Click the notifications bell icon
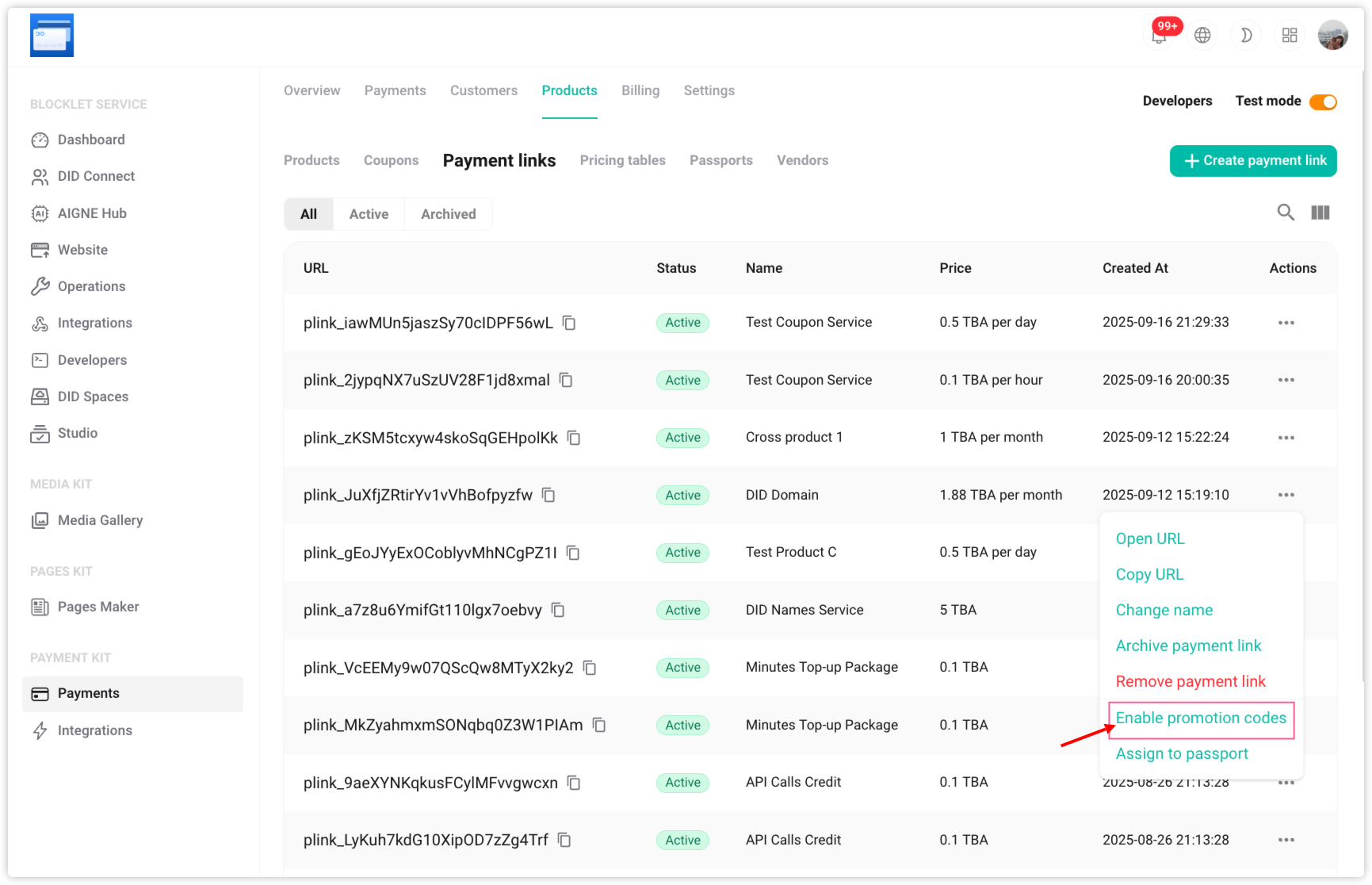Viewport: 1372px width, 885px height. [1159, 36]
